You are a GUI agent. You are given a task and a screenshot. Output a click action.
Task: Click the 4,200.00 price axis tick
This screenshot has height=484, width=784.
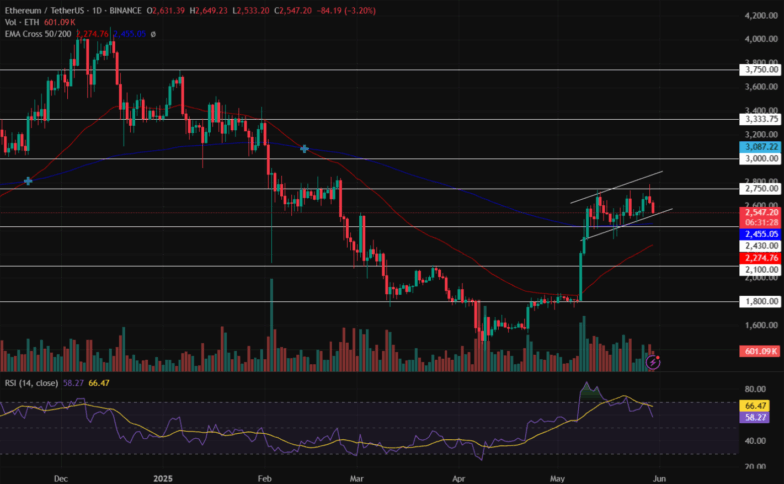pyautogui.click(x=761, y=16)
